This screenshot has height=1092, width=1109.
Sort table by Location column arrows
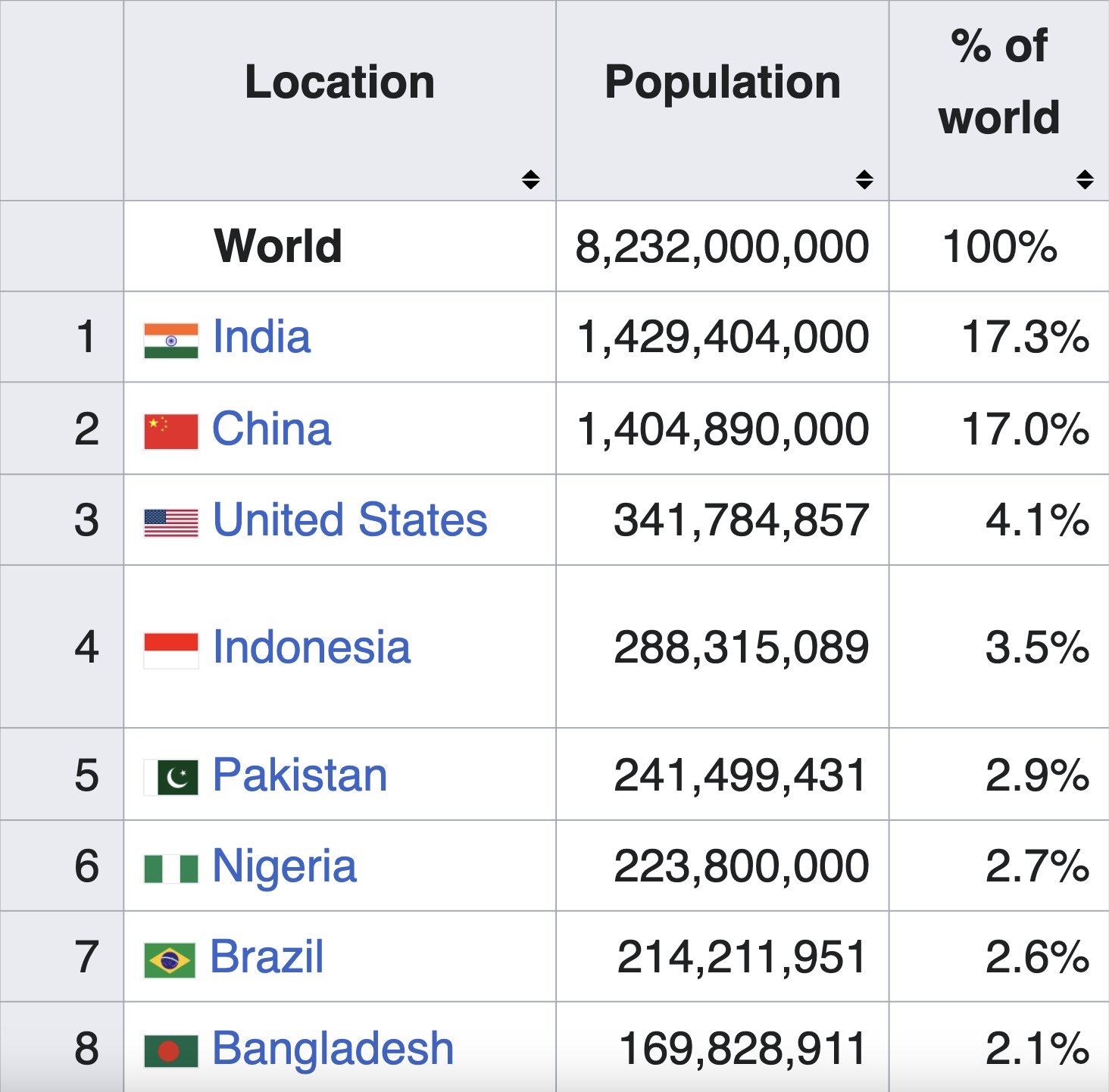pos(531,179)
